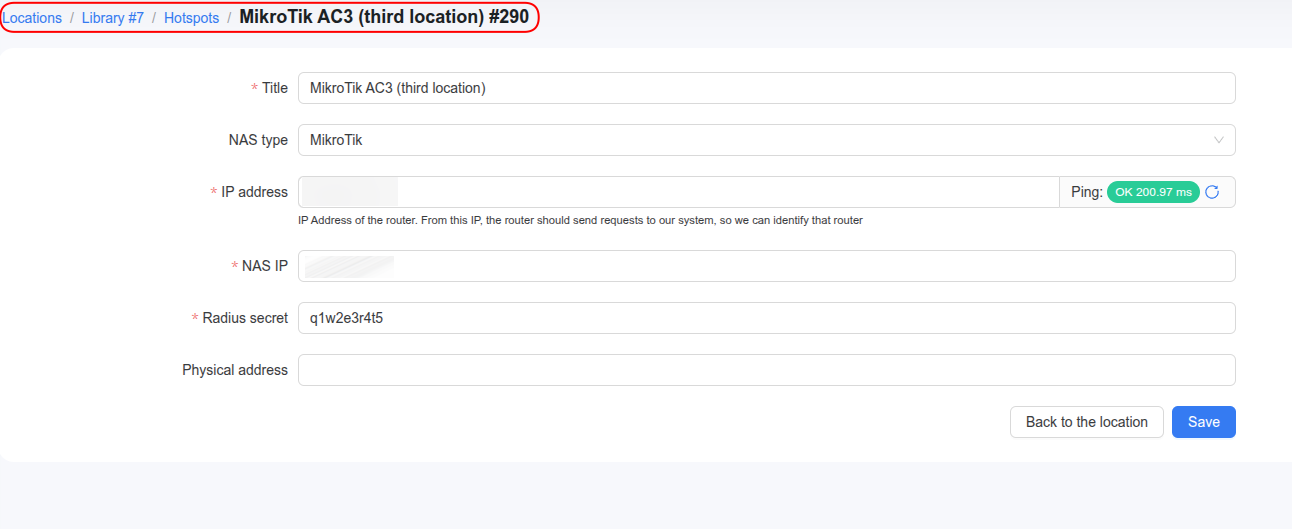Refresh the ping check with the reload icon
Screen dimensions: 1292x529
tap(1212, 192)
